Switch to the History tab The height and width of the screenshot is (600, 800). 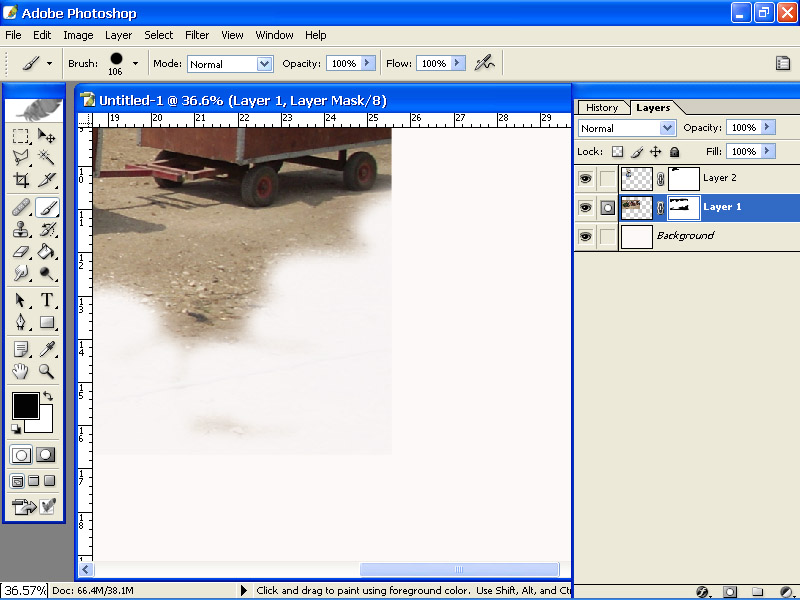tap(602, 107)
